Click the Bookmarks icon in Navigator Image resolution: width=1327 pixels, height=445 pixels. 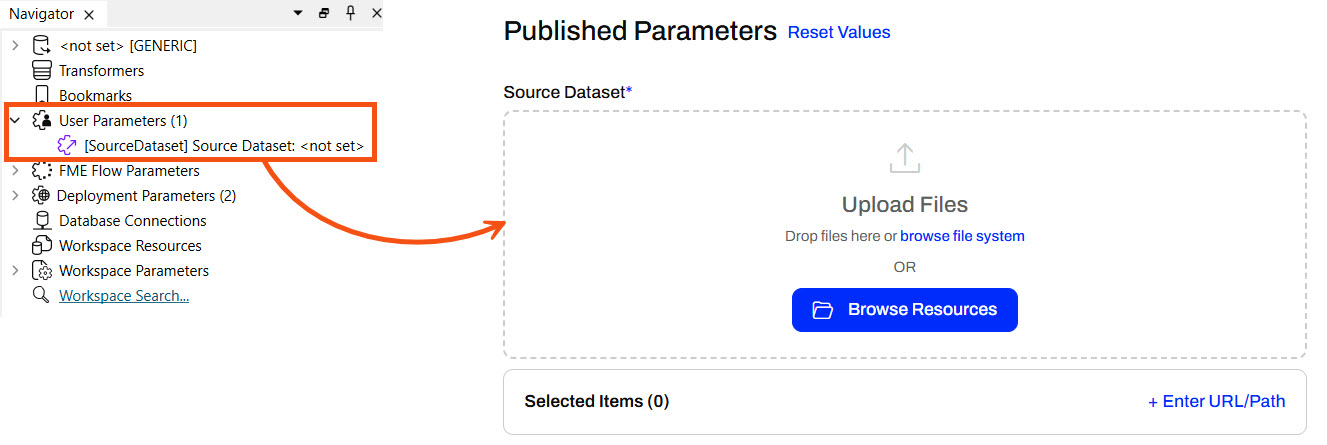42,96
